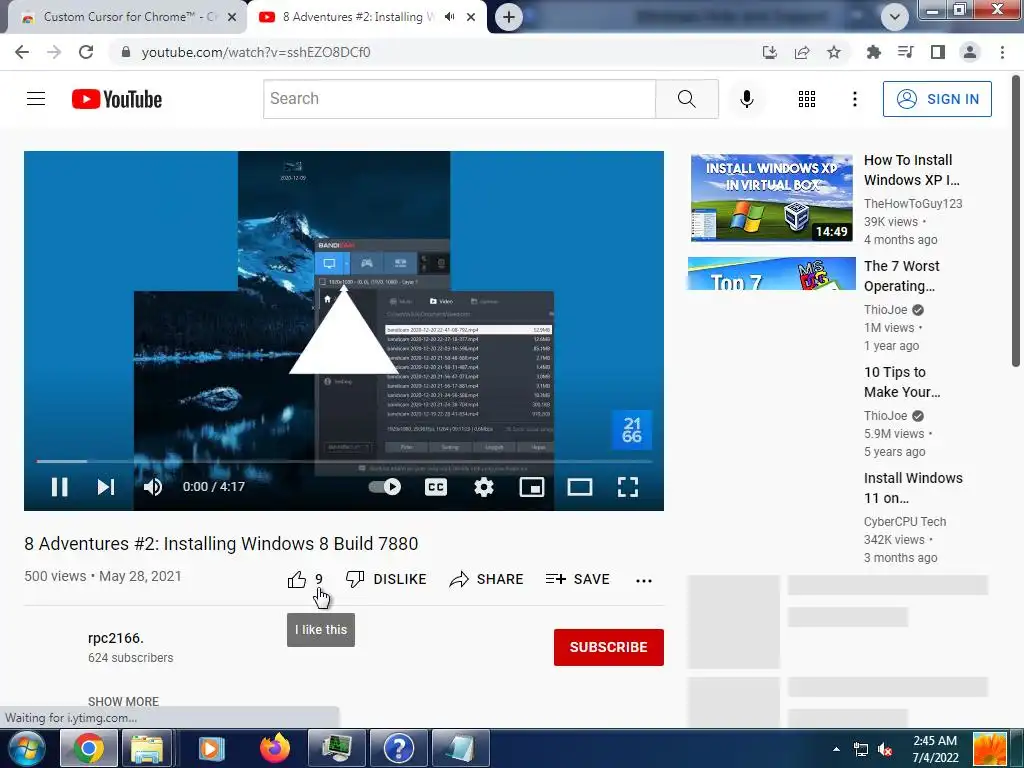
Task: Select the 8 Adventures #2 tab
Action: 357,17
